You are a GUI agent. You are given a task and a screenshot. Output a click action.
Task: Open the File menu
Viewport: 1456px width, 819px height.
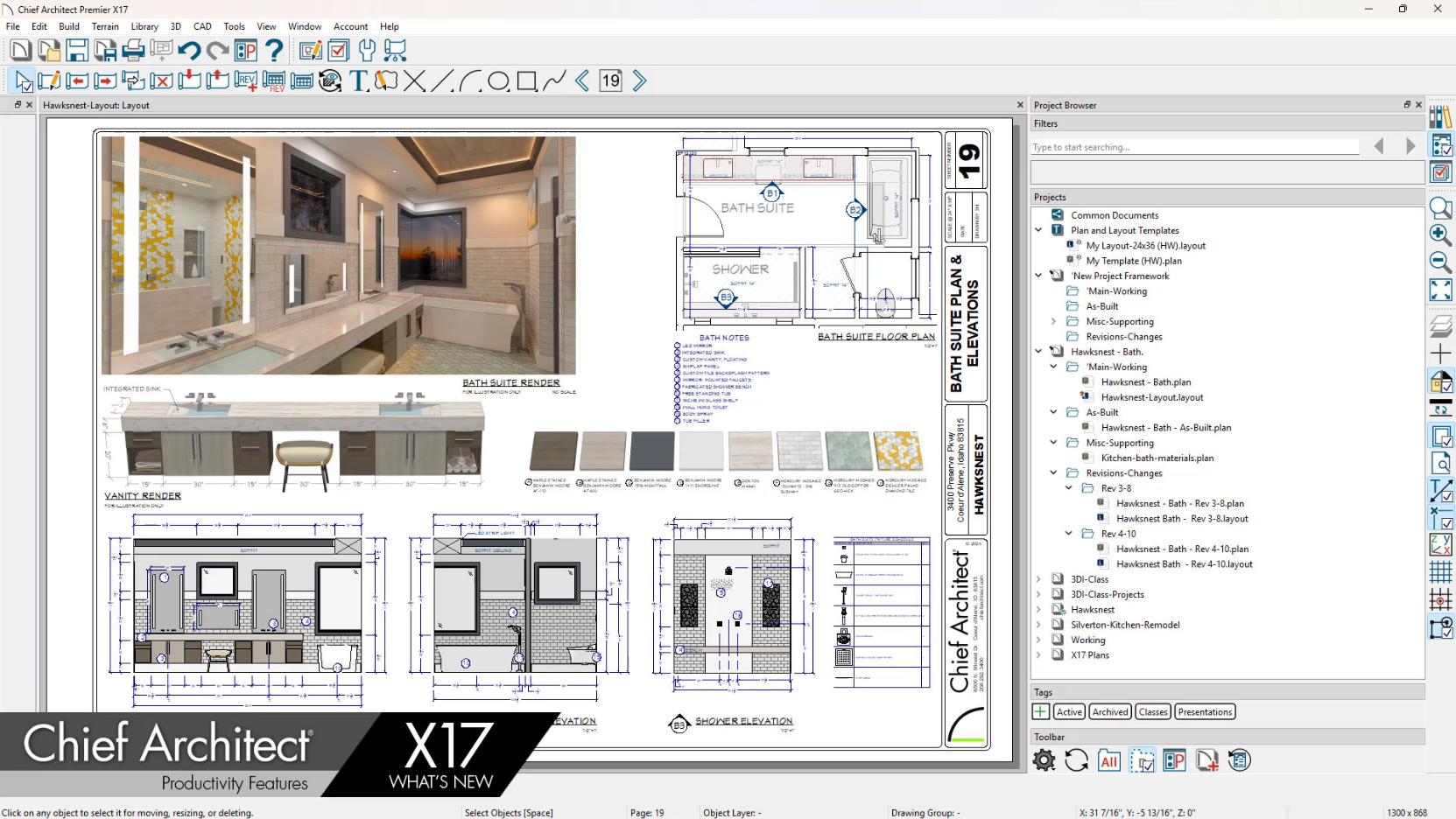pos(13,26)
